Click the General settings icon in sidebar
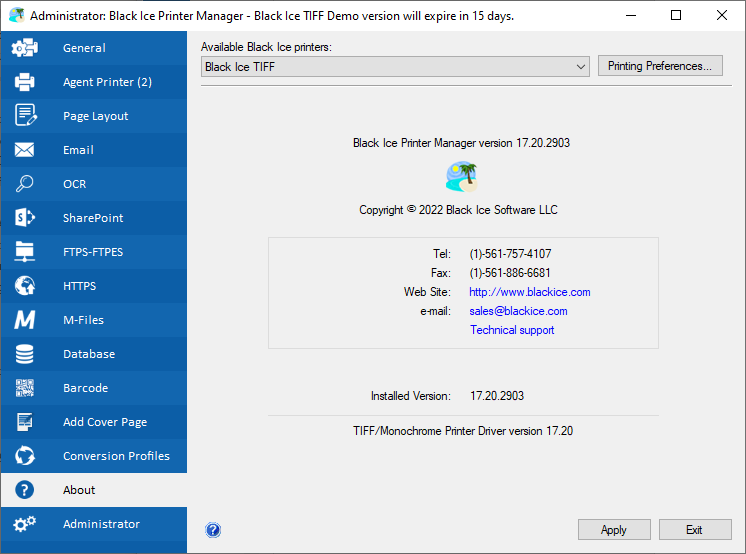 [x=25, y=48]
